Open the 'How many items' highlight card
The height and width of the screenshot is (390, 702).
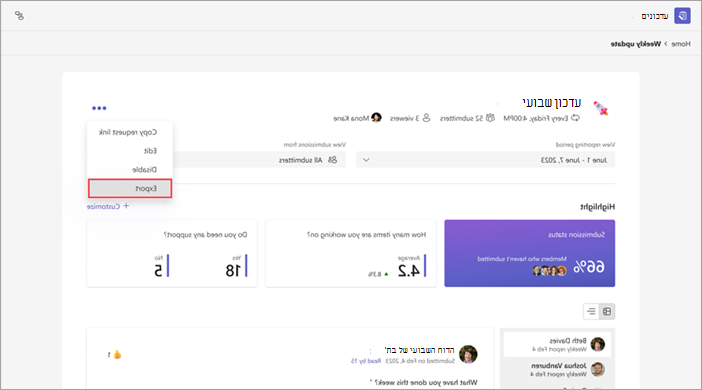(351, 253)
